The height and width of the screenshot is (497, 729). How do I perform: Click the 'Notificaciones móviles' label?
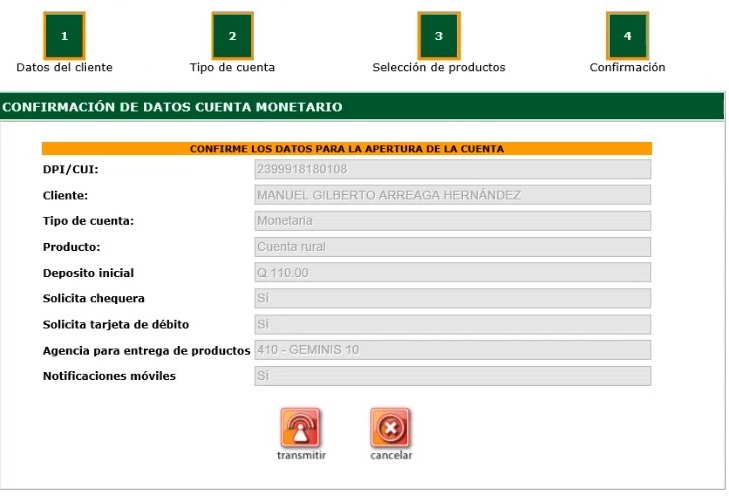[109, 376]
